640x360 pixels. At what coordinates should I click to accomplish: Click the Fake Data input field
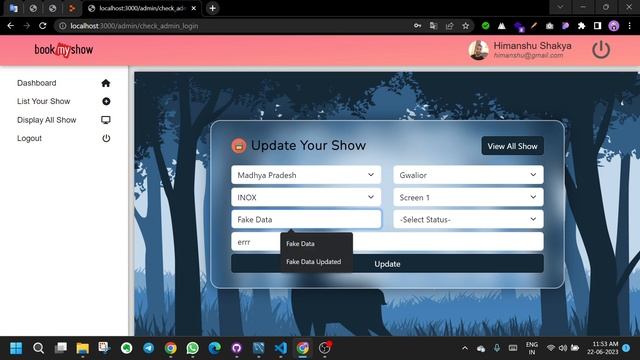pos(306,220)
